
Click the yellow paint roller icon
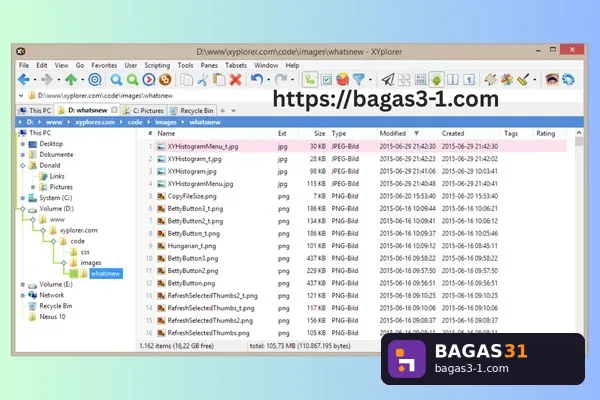tap(523, 80)
